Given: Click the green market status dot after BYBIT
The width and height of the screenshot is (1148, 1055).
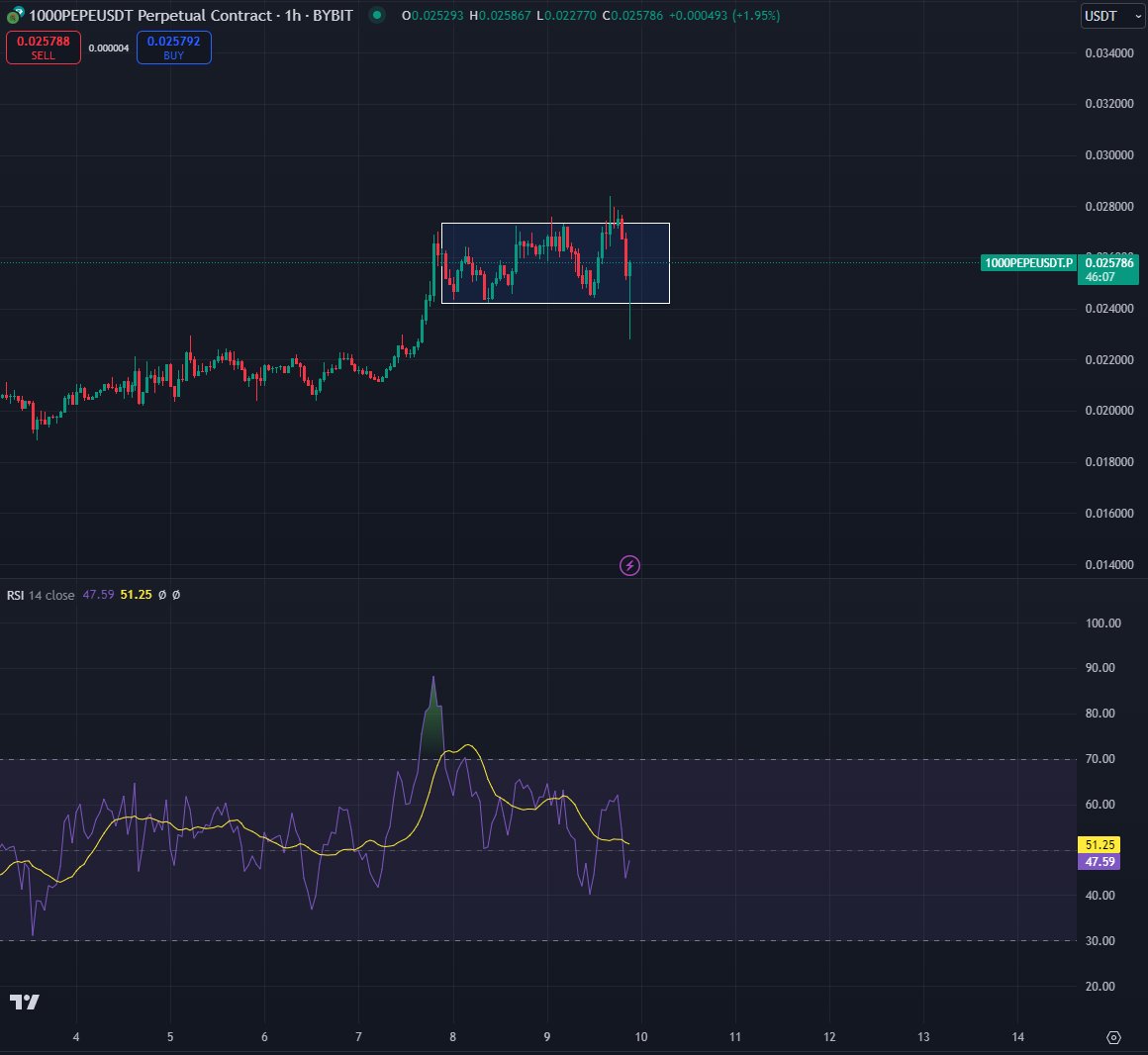Looking at the screenshot, I should (375, 17).
